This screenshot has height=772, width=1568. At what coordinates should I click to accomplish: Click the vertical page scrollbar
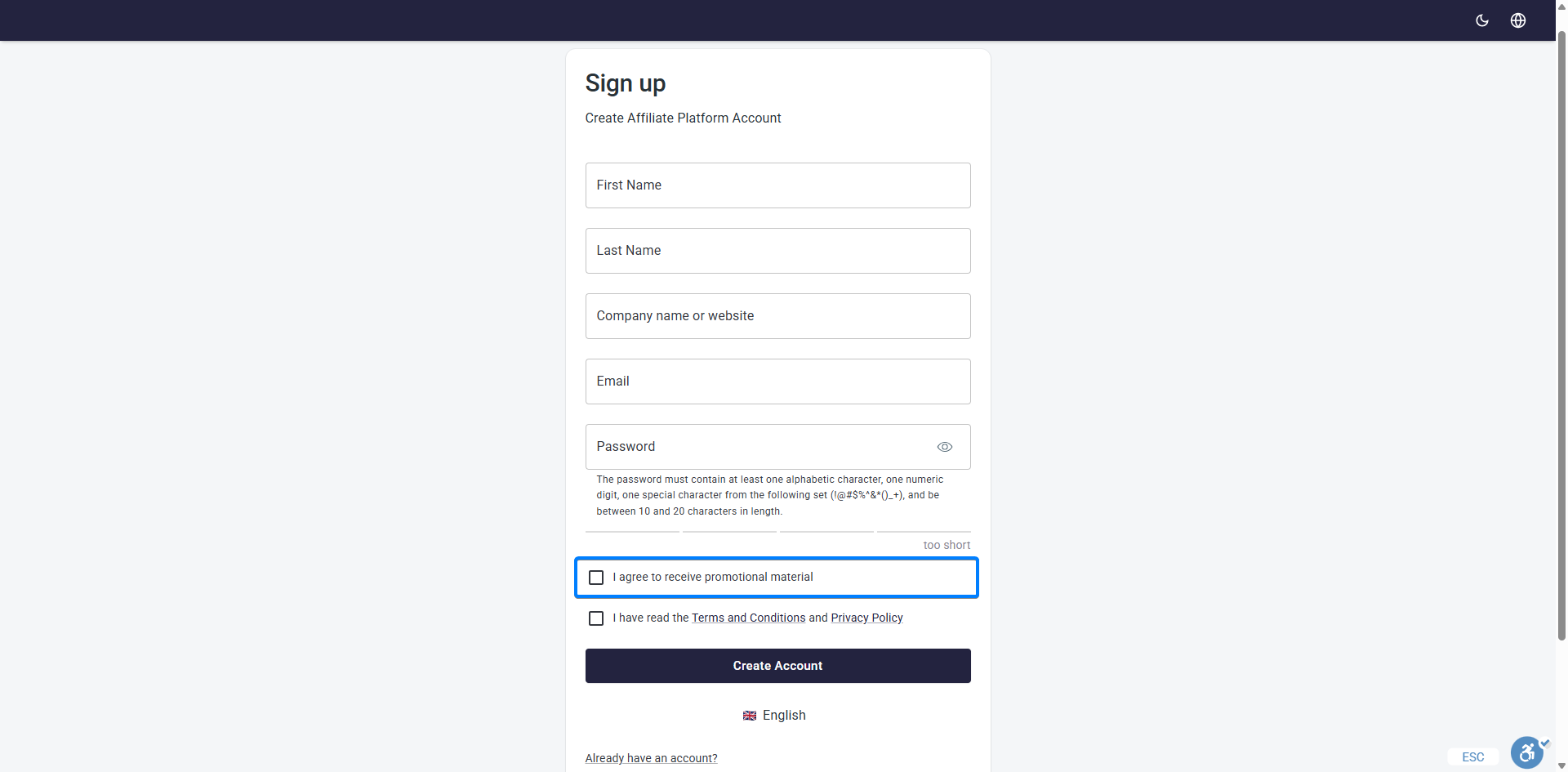pyautogui.click(x=1561, y=327)
